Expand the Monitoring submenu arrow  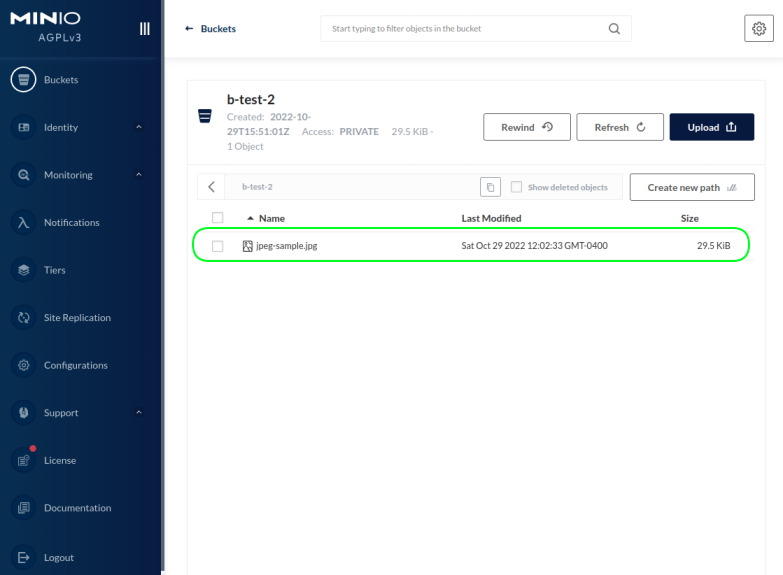pyautogui.click(x=139, y=175)
